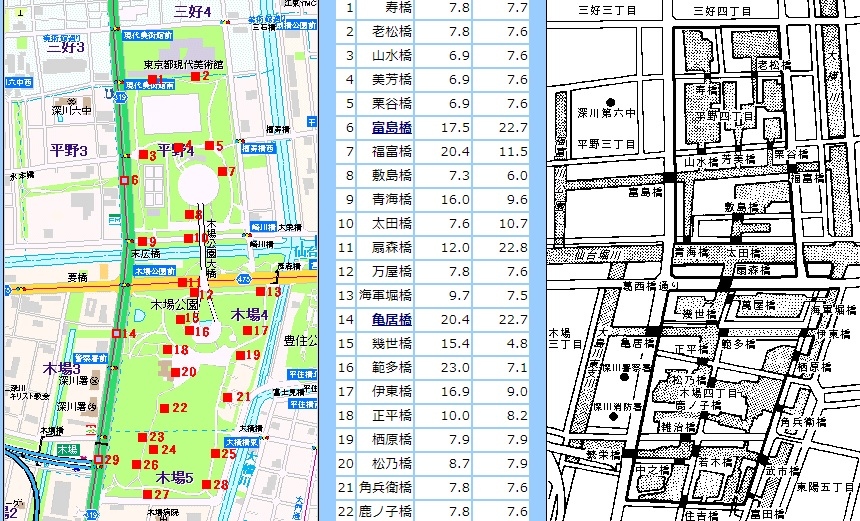Click red marker number 20

[x=174, y=372]
